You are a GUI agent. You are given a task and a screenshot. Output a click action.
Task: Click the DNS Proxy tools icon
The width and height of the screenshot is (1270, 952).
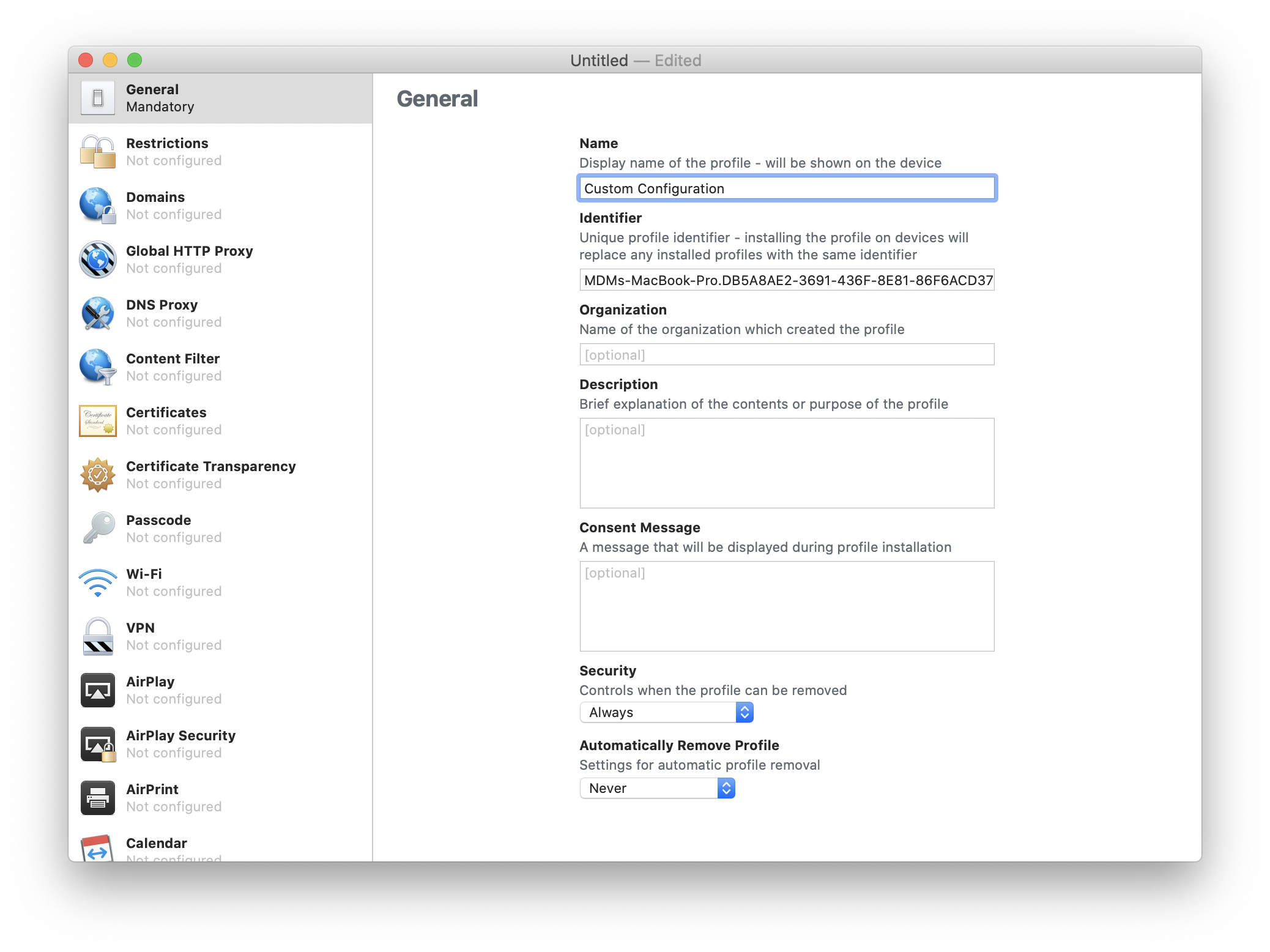(x=97, y=313)
